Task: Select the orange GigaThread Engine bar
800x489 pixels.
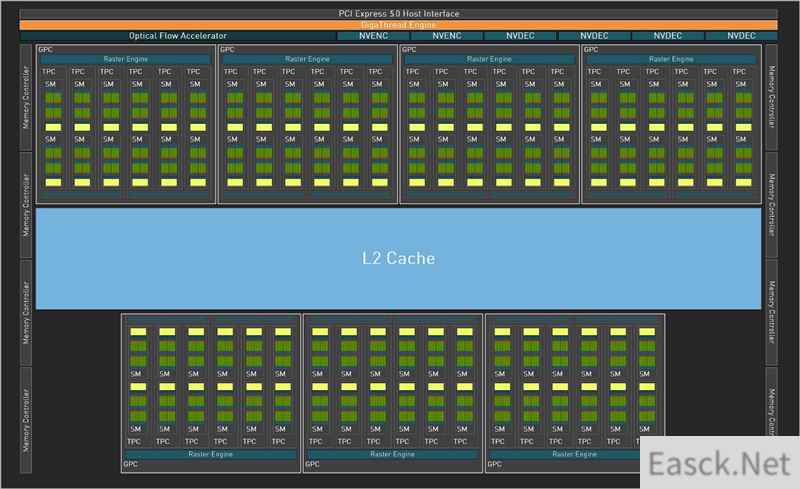Action: coord(398,25)
